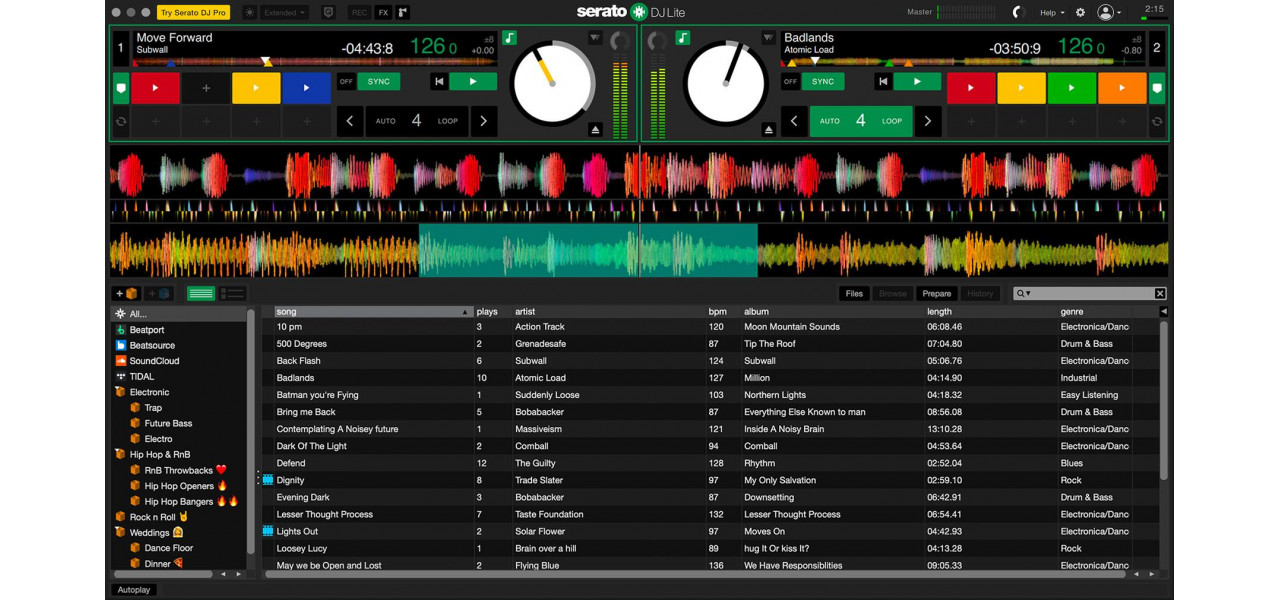Open the deck 1 platter options dropdown arrow
The height and width of the screenshot is (600, 1280).
595,38
